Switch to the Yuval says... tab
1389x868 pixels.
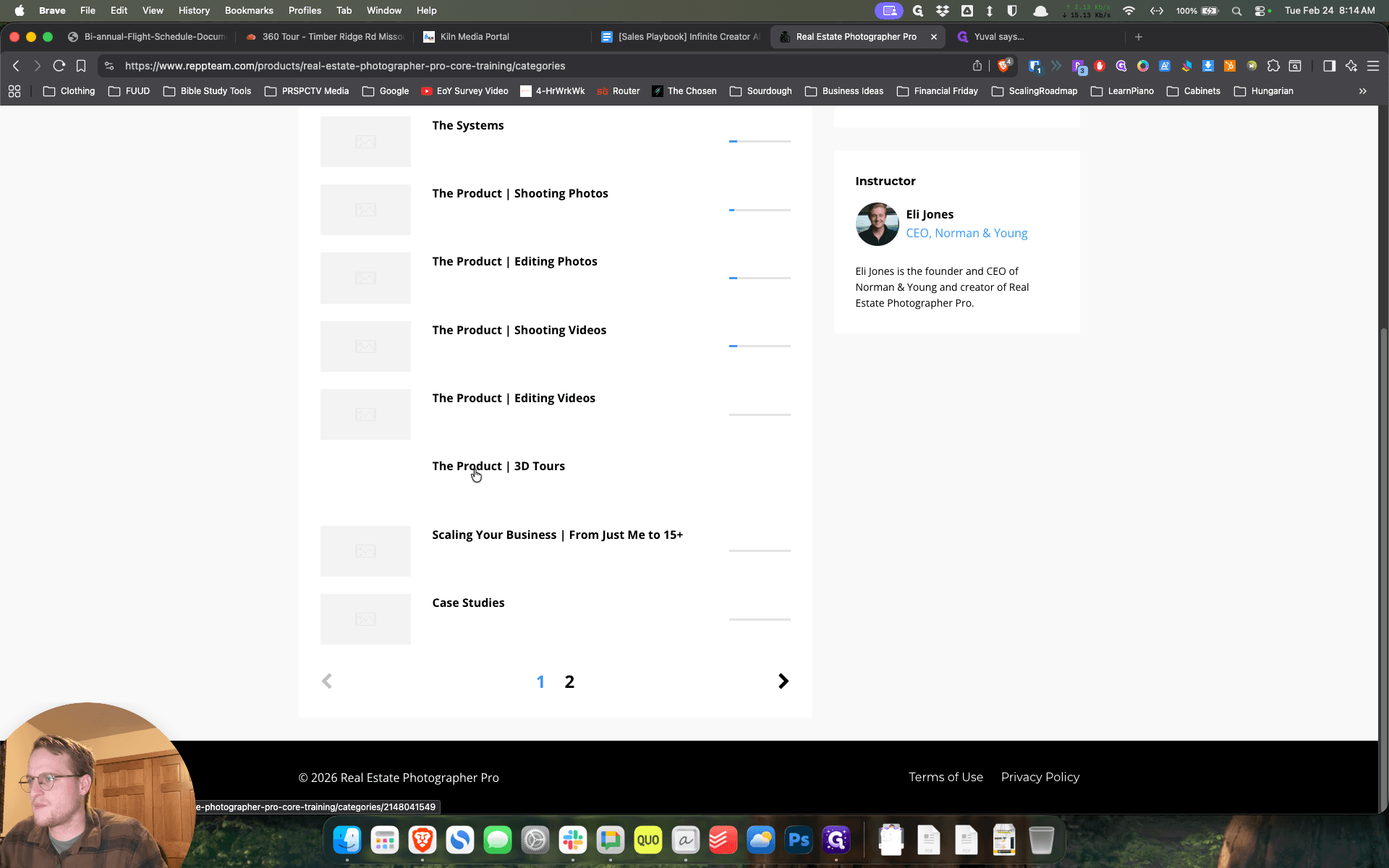[x=998, y=37]
